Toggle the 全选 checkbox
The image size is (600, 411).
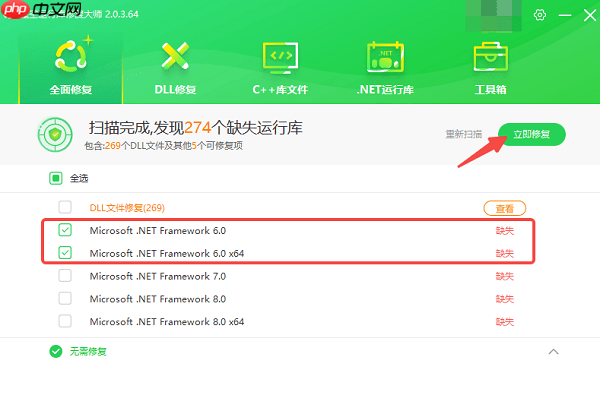point(56,178)
